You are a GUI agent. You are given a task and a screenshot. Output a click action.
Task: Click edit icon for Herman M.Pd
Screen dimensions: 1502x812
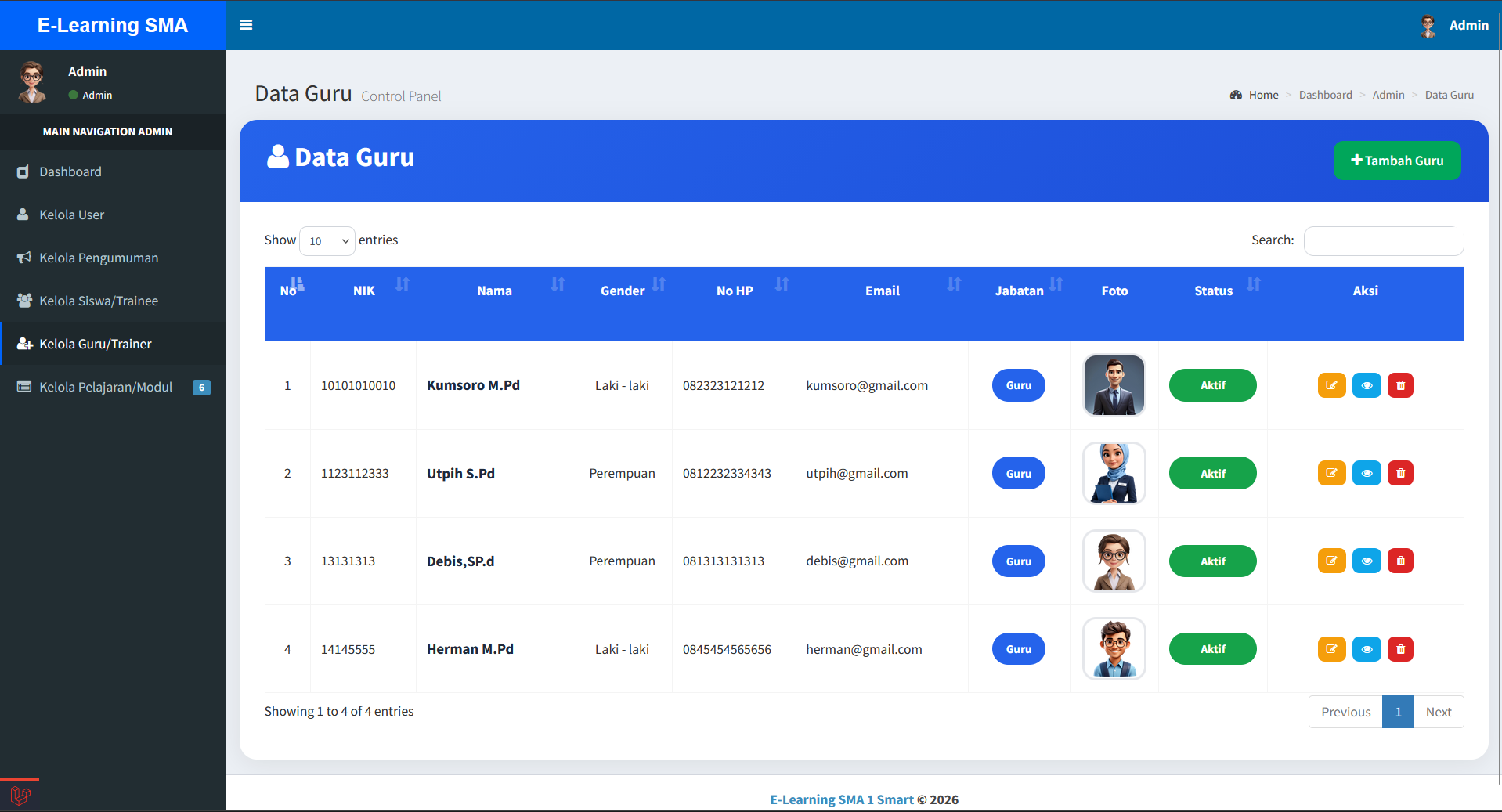pyautogui.click(x=1331, y=649)
